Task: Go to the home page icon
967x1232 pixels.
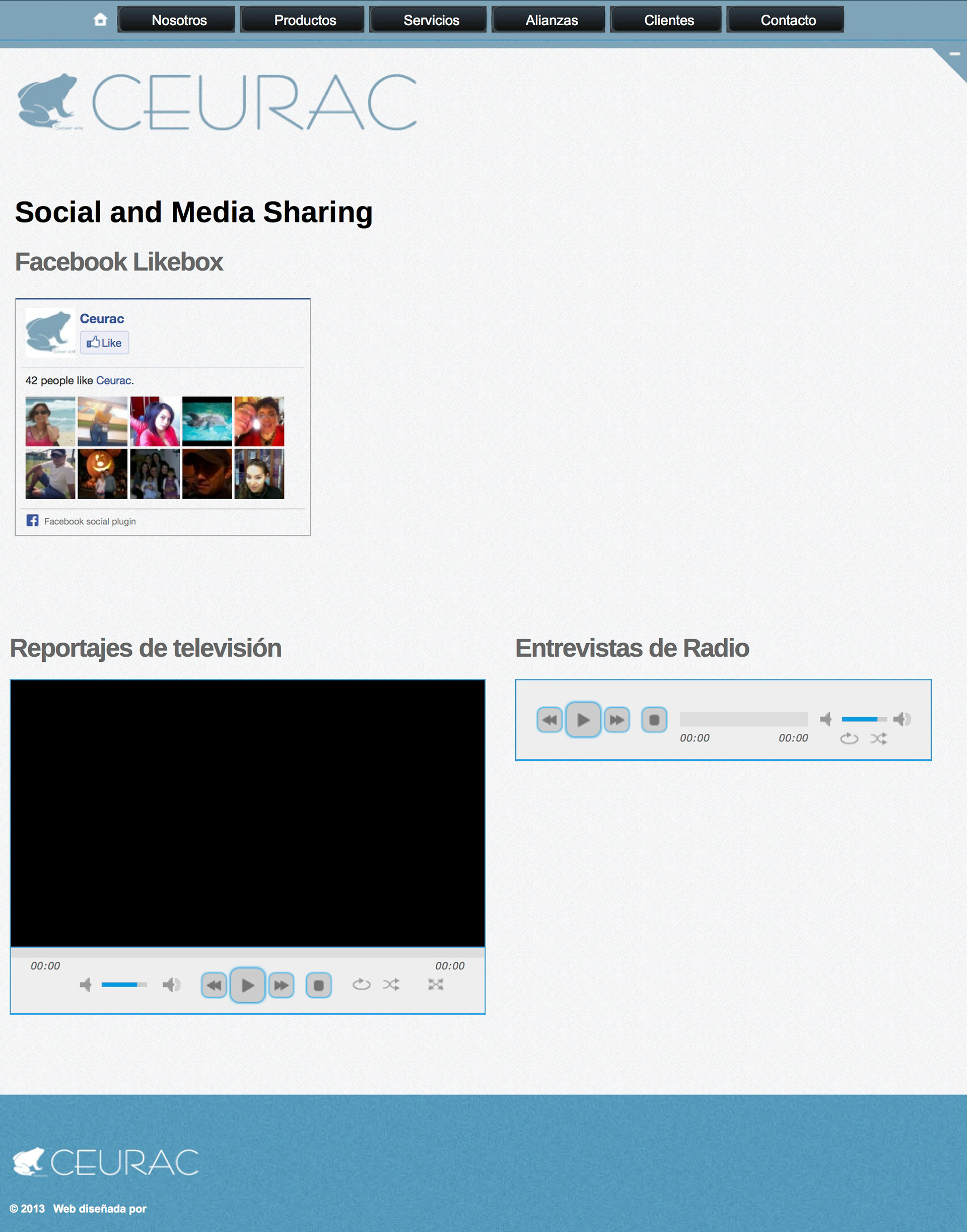Action: click(x=100, y=19)
